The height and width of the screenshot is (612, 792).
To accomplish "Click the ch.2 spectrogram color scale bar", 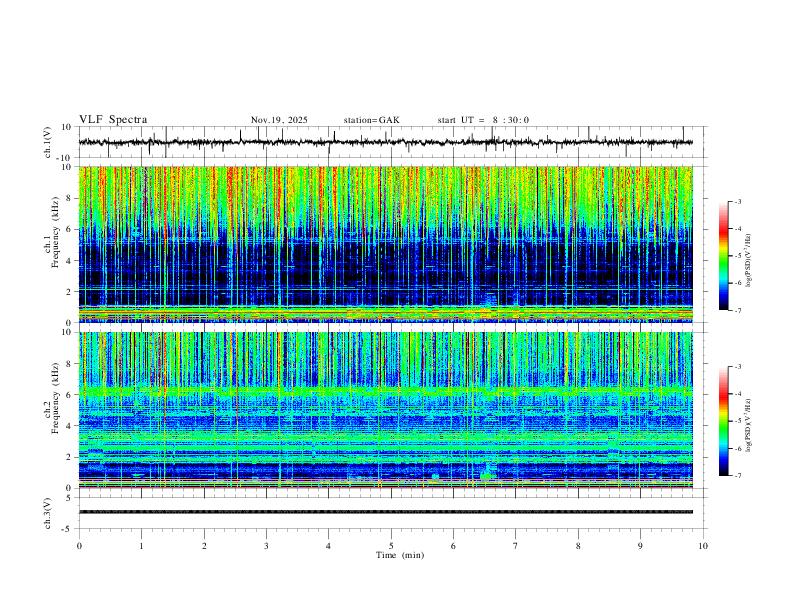I will [x=723, y=421].
